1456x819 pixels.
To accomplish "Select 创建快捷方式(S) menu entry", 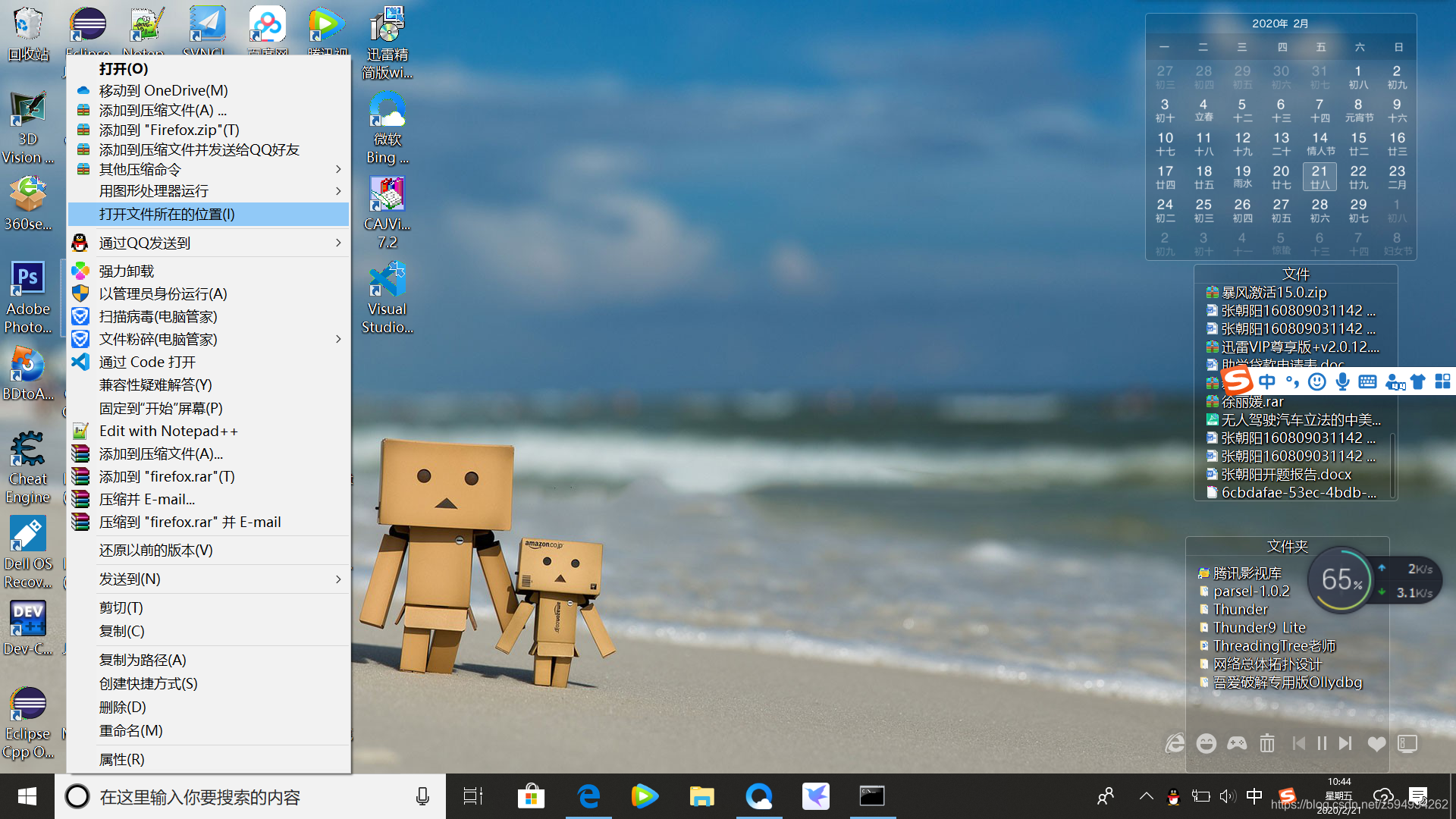I will (209, 683).
